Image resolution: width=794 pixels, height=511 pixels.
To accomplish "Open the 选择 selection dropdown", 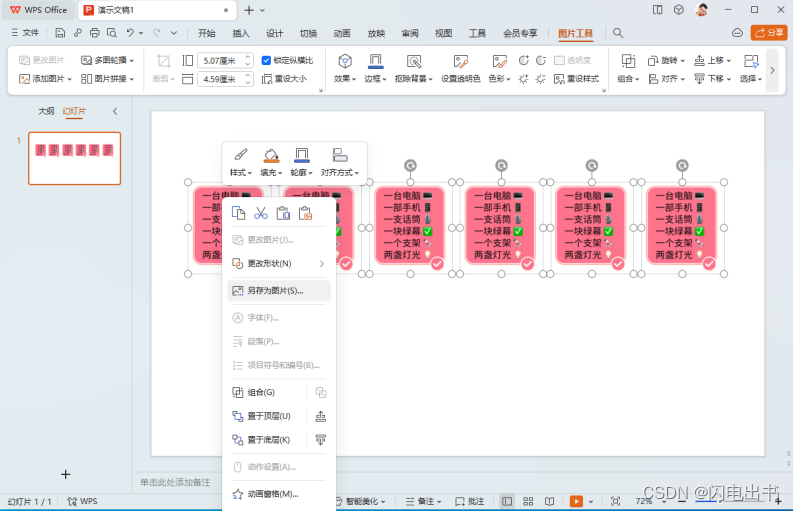I will click(751, 68).
